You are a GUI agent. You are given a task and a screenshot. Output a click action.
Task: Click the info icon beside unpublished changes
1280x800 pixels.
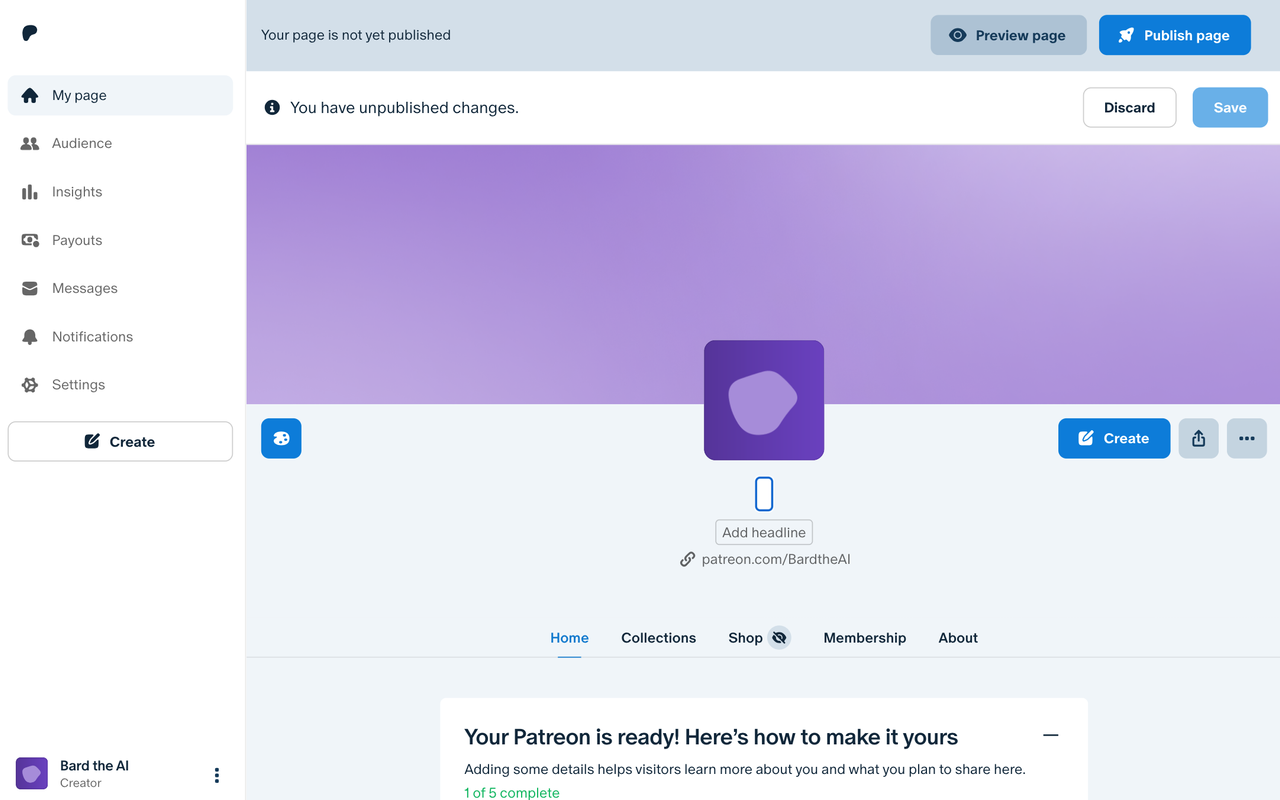tap(272, 107)
